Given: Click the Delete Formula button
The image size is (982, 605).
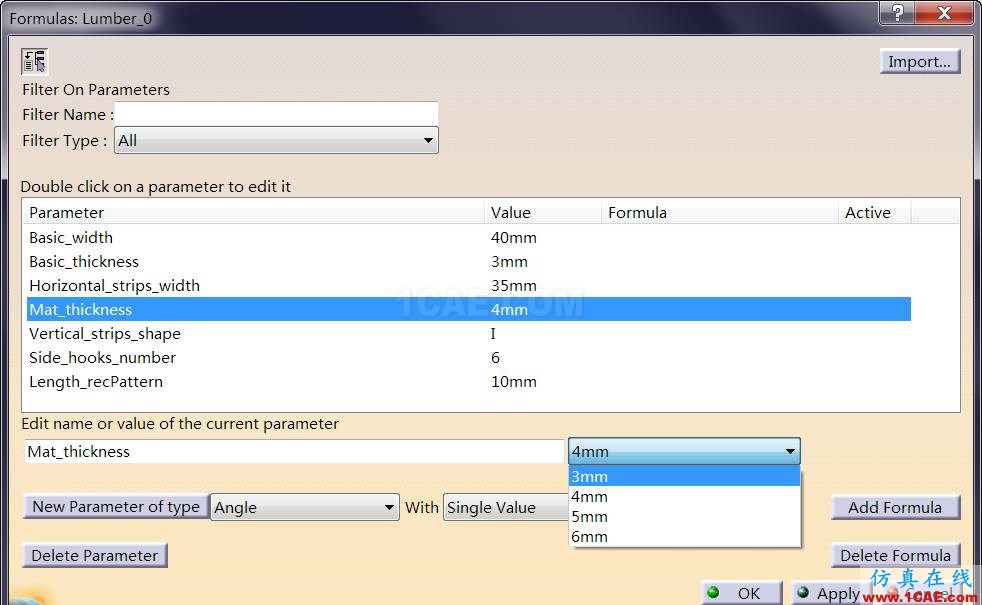Looking at the screenshot, I should (x=895, y=556).
